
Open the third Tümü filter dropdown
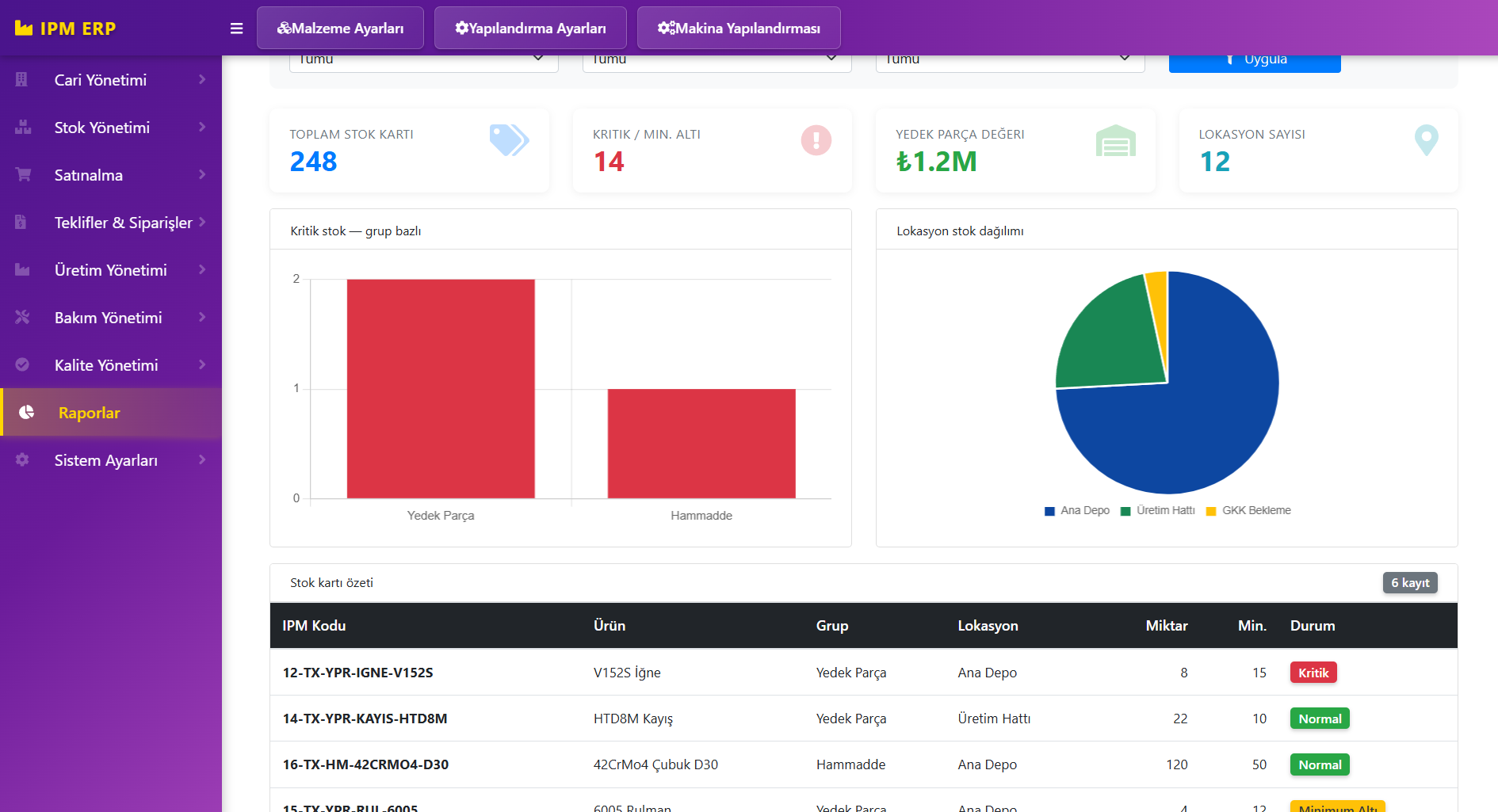pyautogui.click(x=1011, y=63)
